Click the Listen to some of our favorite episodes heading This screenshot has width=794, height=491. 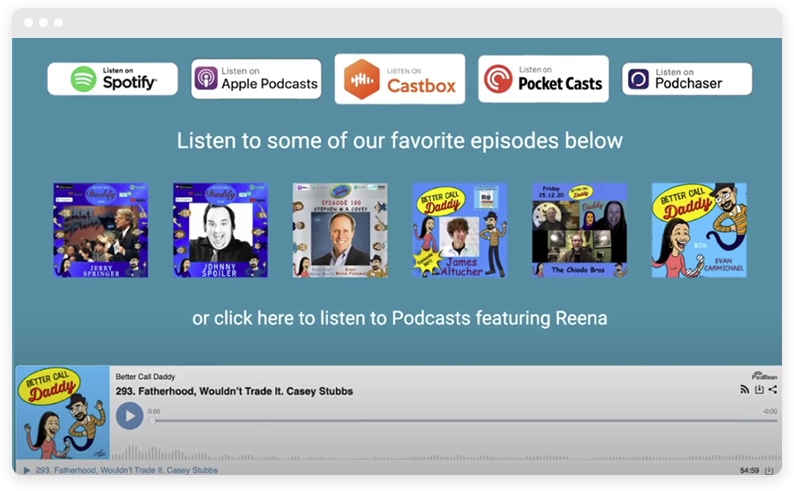click(x=400, y=141)
